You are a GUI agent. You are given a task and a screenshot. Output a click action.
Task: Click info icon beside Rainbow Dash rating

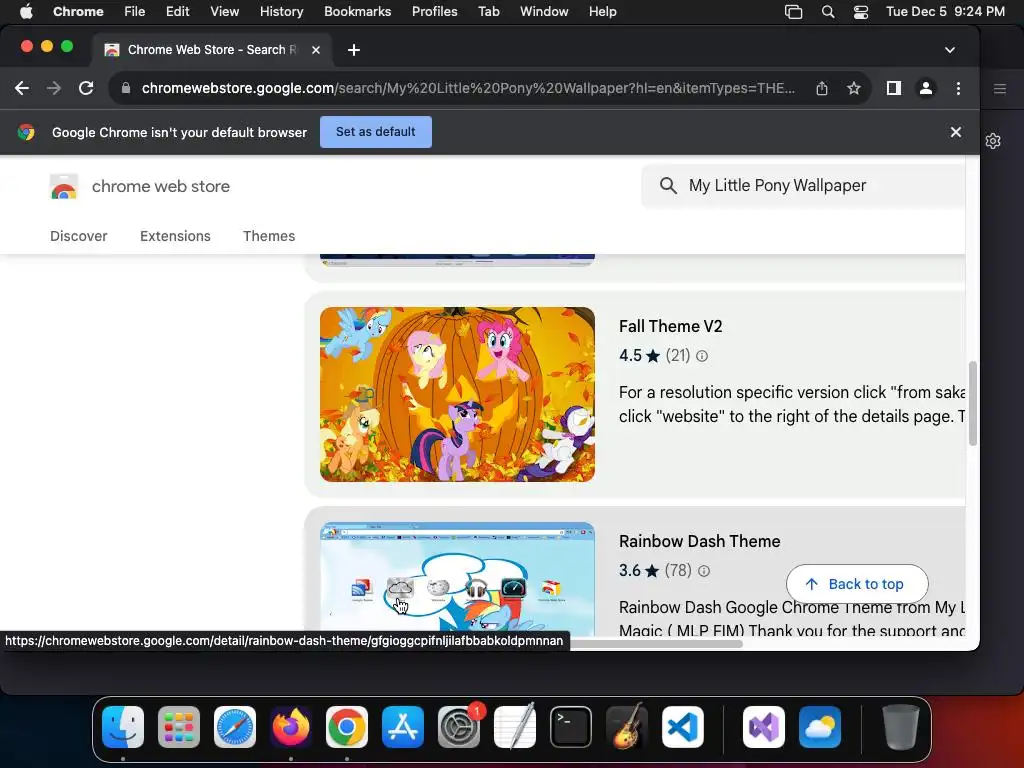tap(703, 571)
